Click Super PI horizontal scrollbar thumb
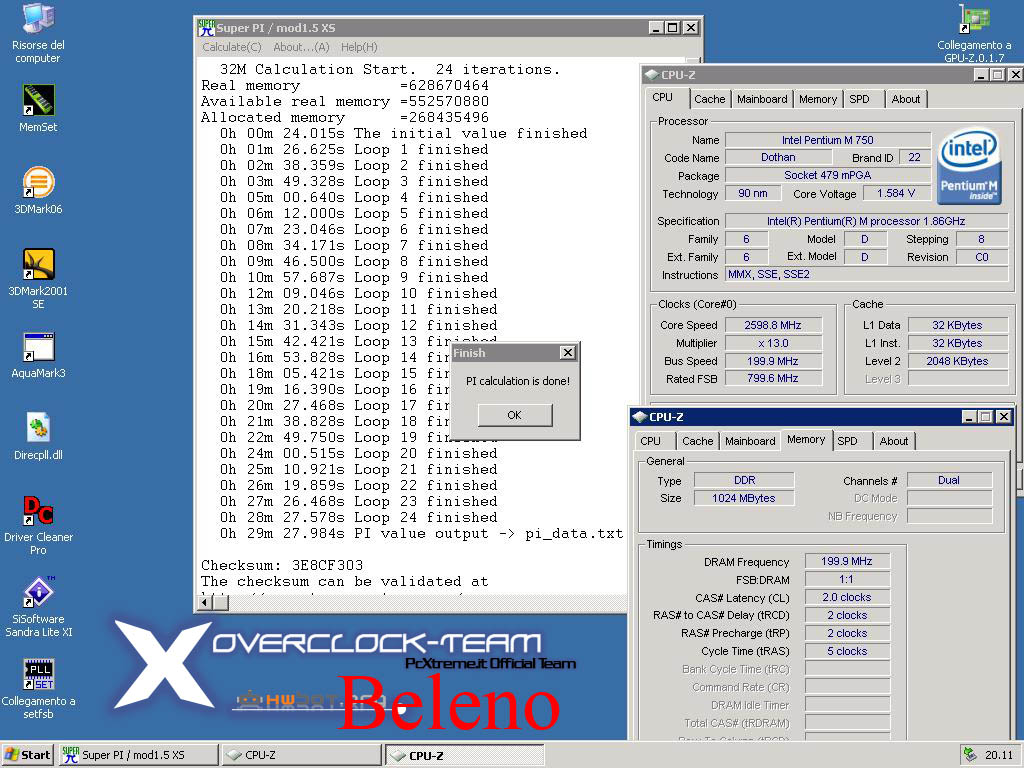This screenshot has width=1024, height=768. tap(221, 603)
